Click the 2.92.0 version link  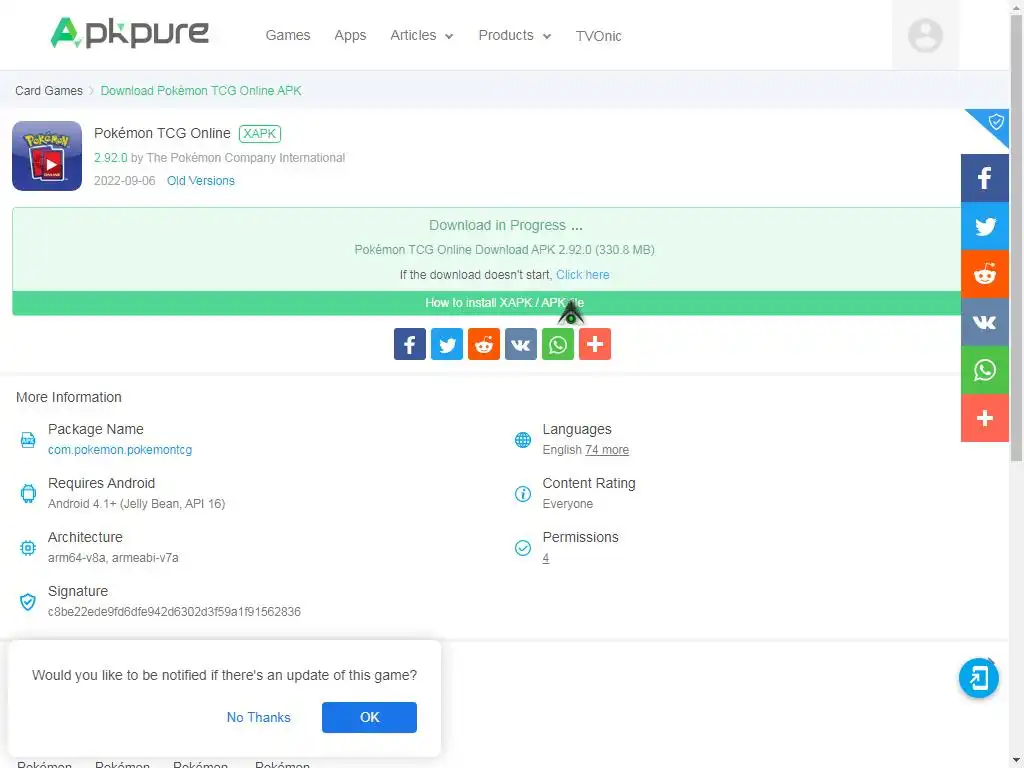pos(111,158)
